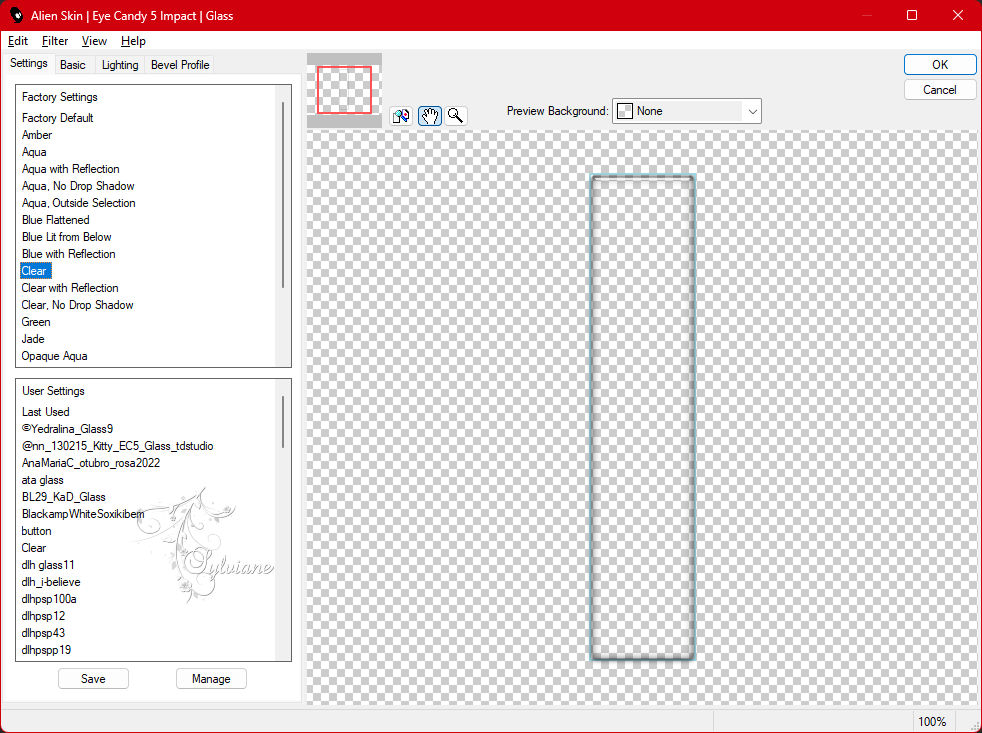The height and width of the screenshot is (733, 982).
Task: Select AnaMariaC_otubro_rosa2022 user setting
Action: [x=91, y=462]
